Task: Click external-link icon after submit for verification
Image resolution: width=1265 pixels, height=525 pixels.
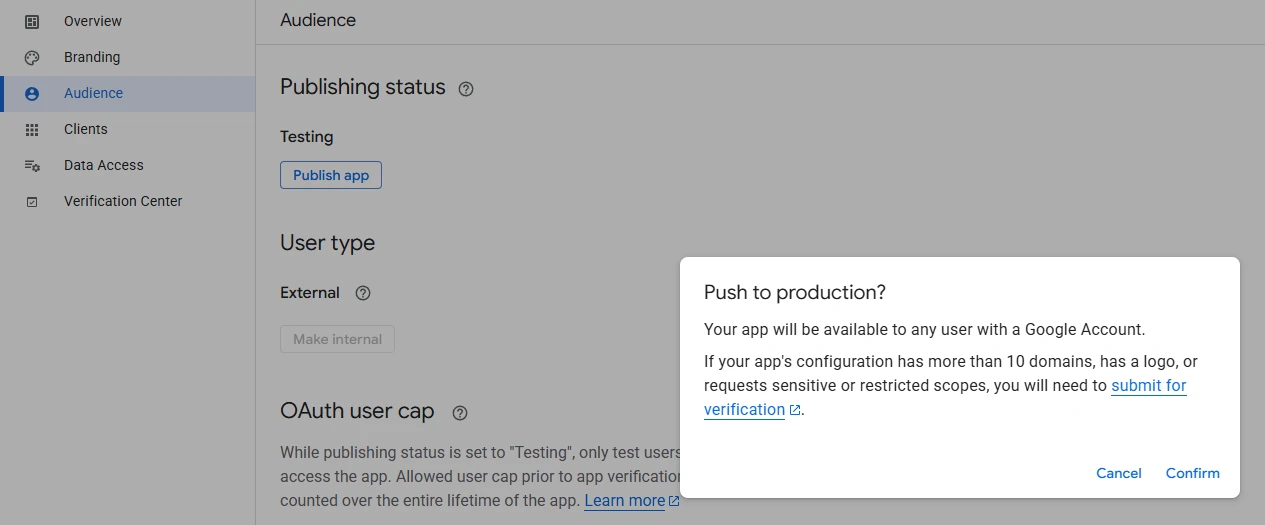Action: [x=795, y=410]
